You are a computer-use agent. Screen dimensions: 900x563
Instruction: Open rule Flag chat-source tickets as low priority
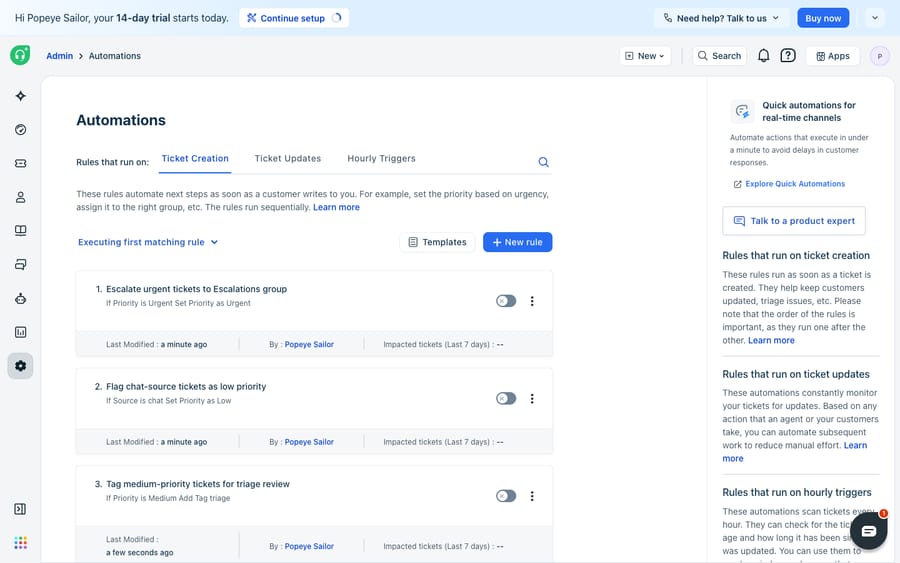point(186,387)
